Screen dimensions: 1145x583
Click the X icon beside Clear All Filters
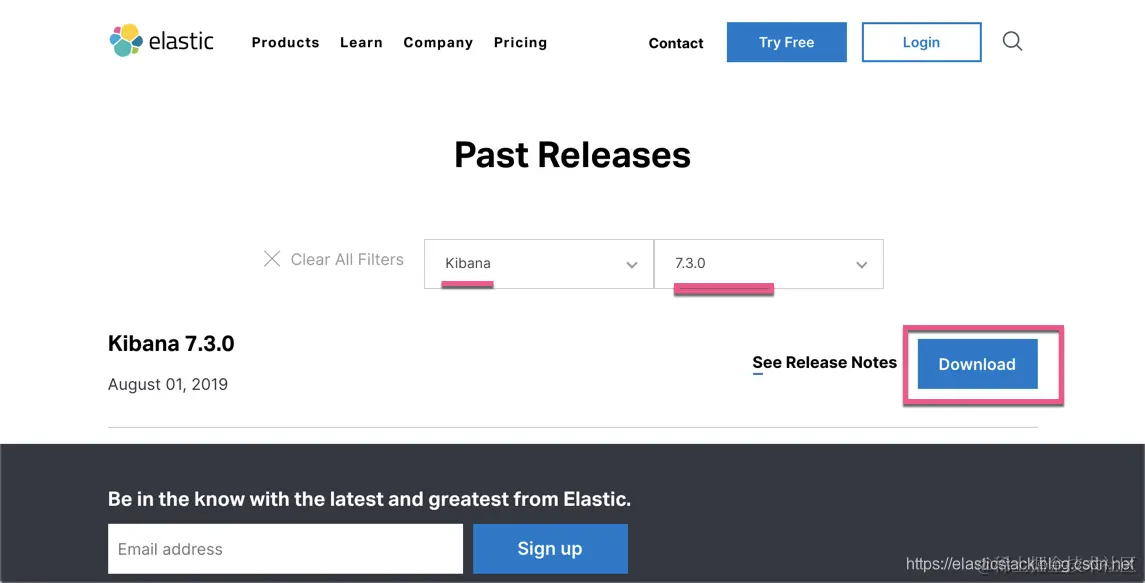tap(272, 259)
